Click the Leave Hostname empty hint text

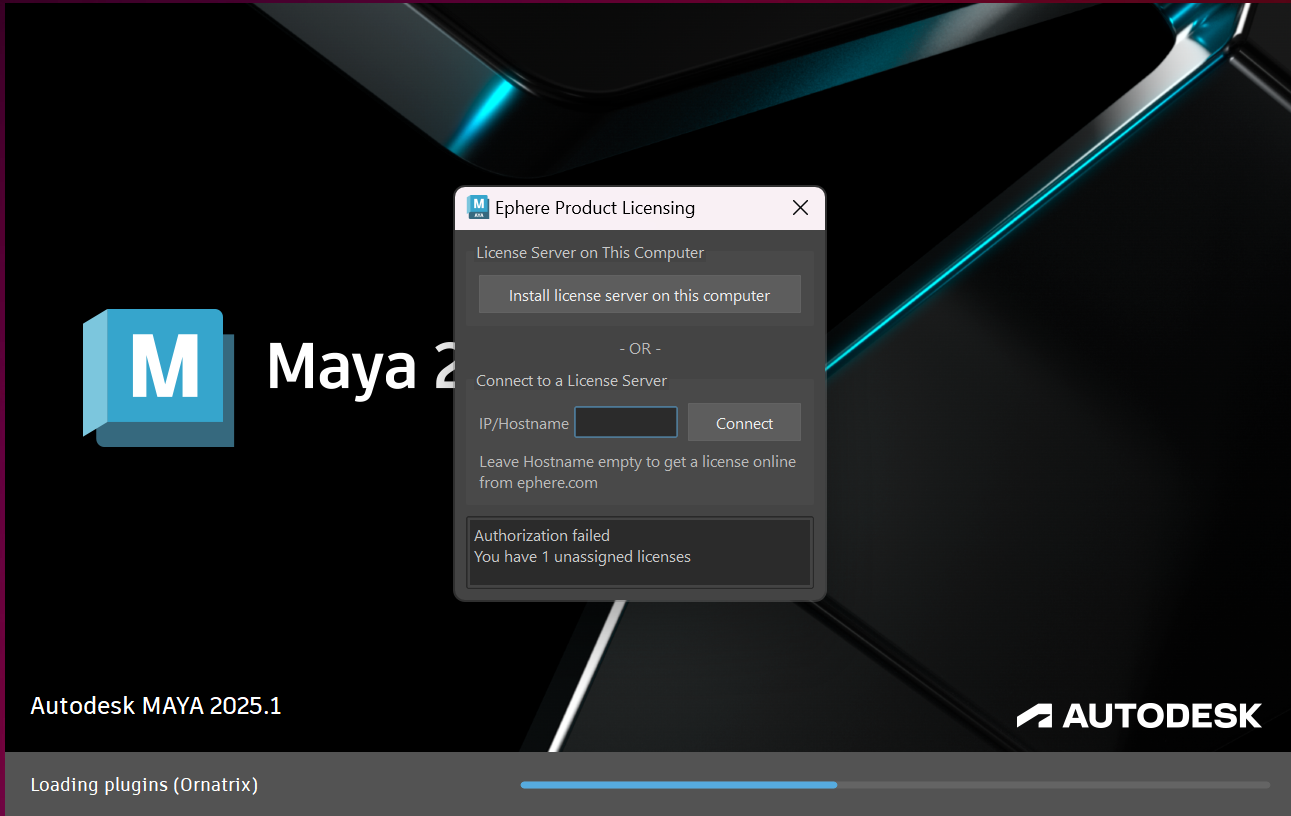pos(637,472)
